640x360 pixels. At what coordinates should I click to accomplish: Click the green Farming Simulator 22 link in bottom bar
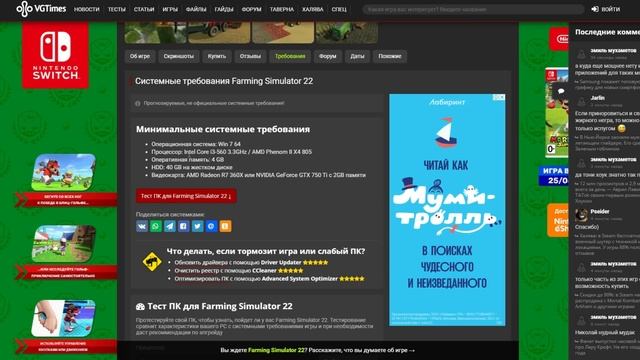point(277,350)
